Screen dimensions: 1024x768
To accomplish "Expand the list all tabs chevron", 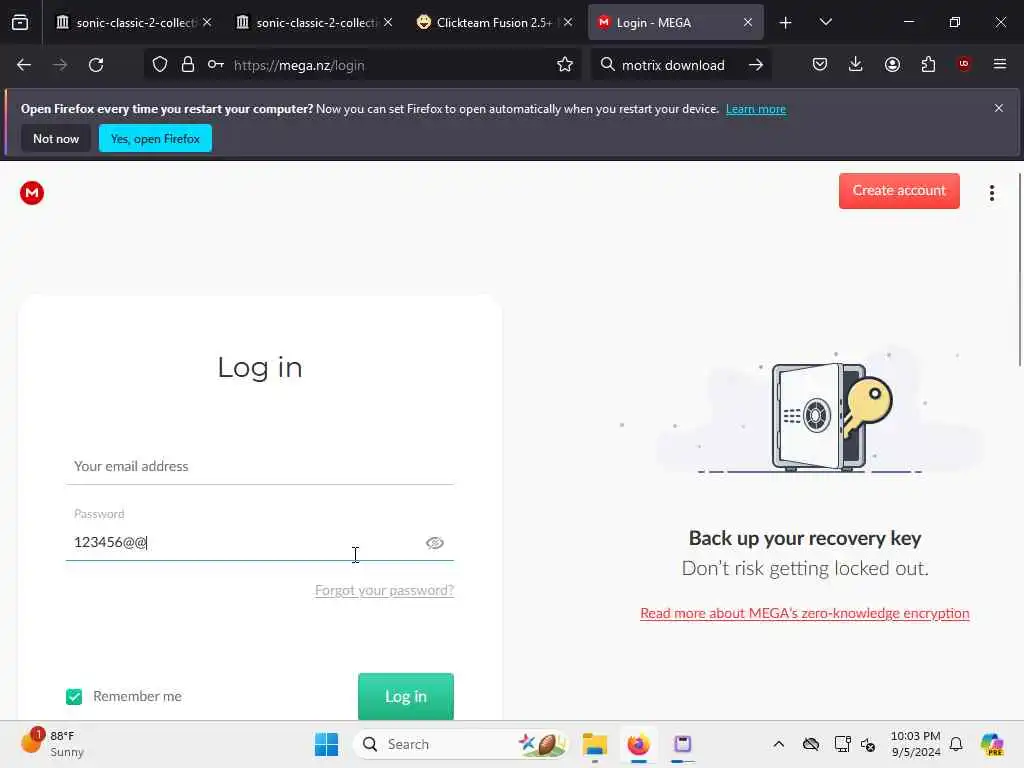I will coord(825,22).
